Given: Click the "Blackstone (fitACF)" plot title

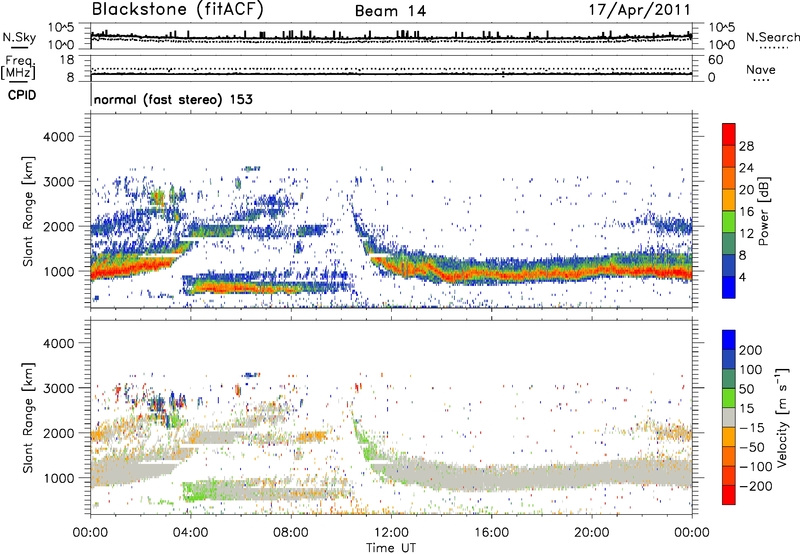Looking at the screenshot, I should pyautogui.click(x=178, y=9).
